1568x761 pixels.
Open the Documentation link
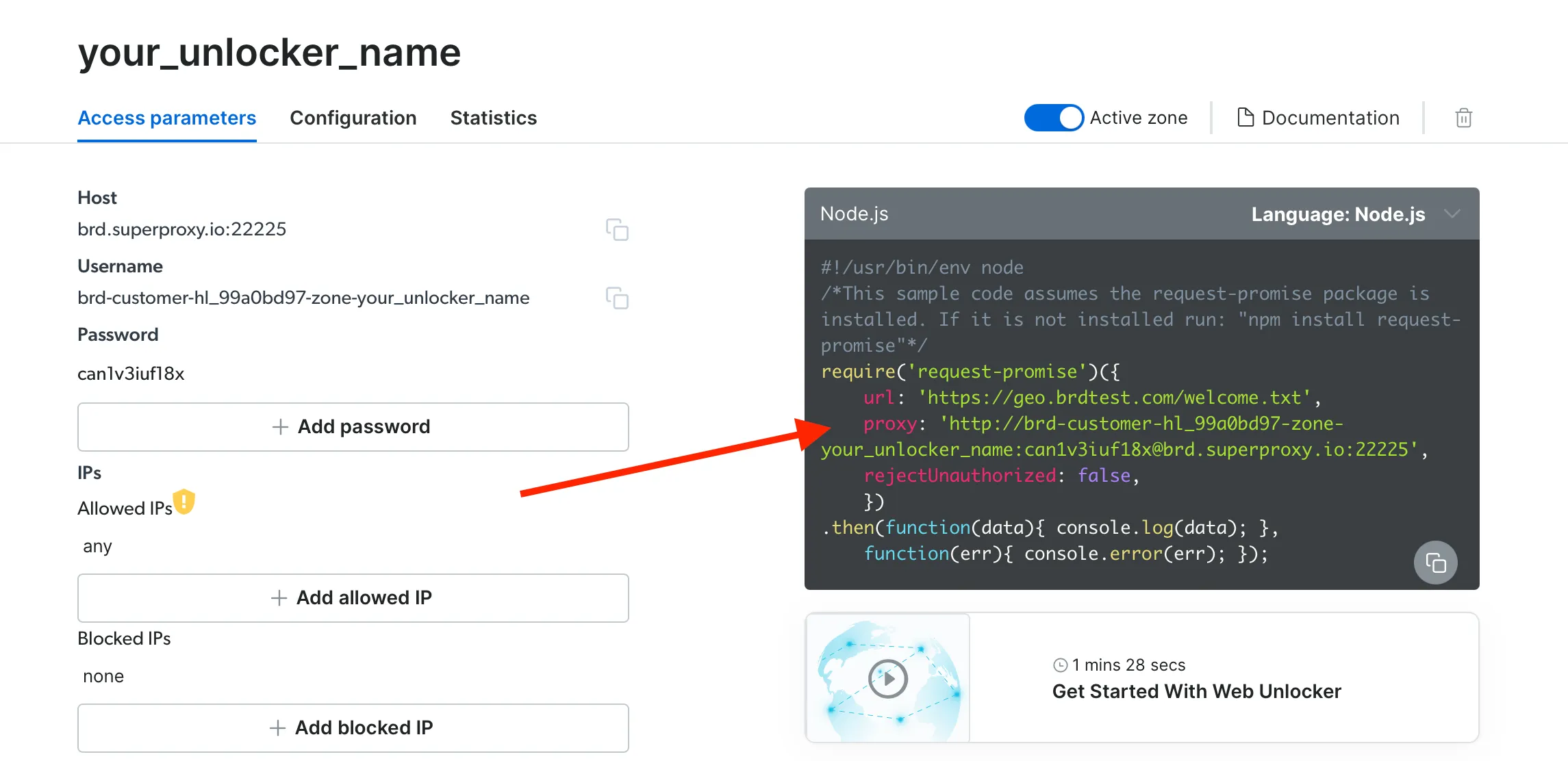[1330, 118]
